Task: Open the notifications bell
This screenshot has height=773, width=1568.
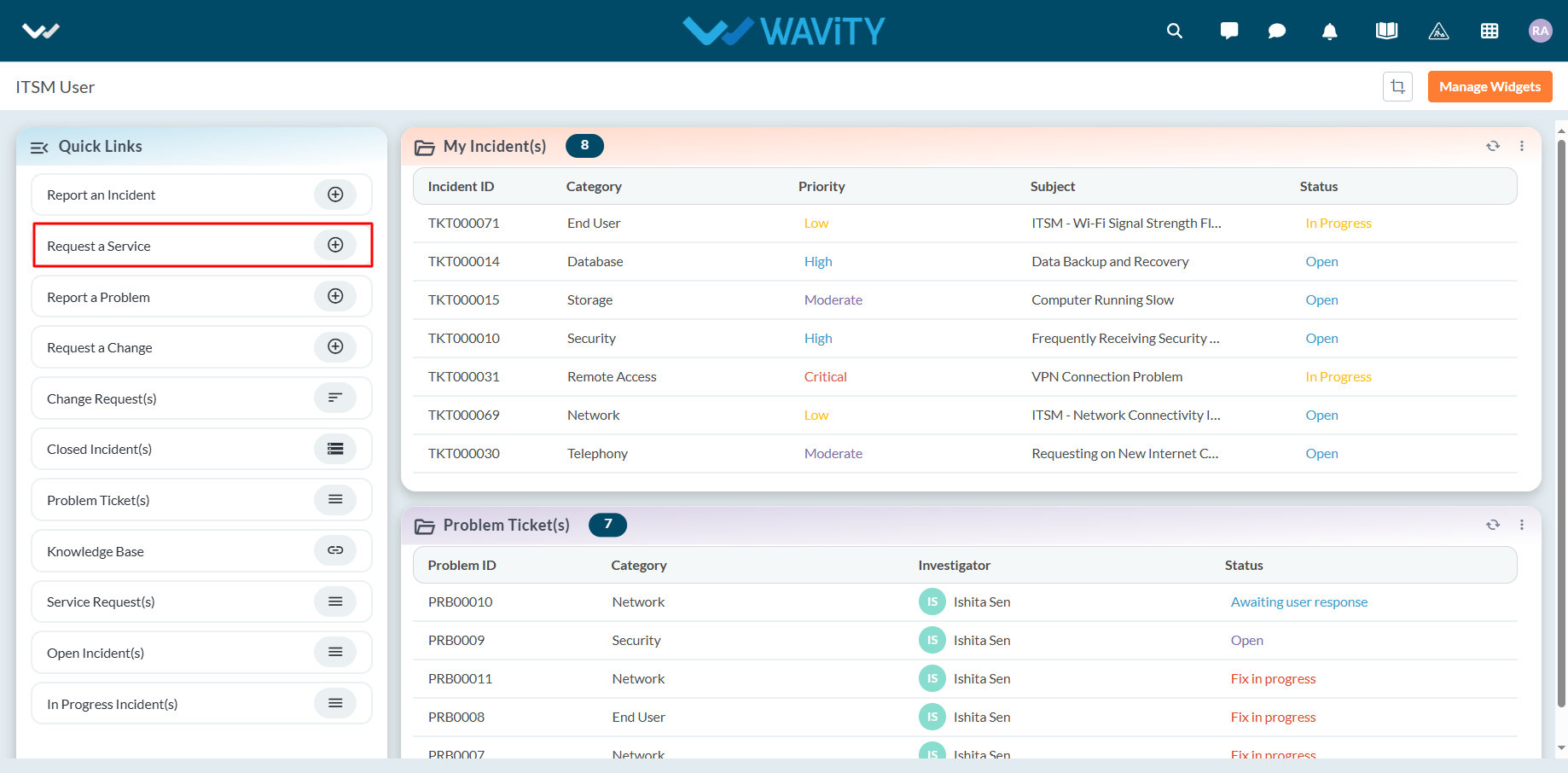Action: coord(1329,32)
